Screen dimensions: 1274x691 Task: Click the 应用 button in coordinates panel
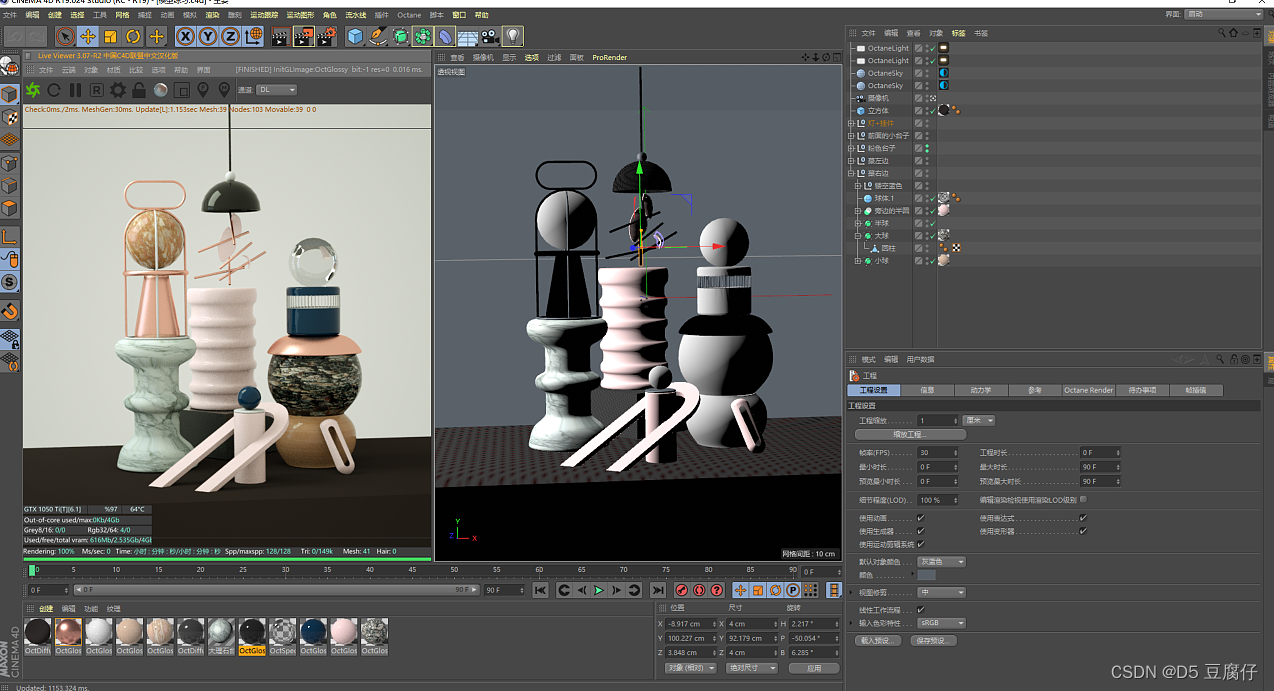click(814, 668)
